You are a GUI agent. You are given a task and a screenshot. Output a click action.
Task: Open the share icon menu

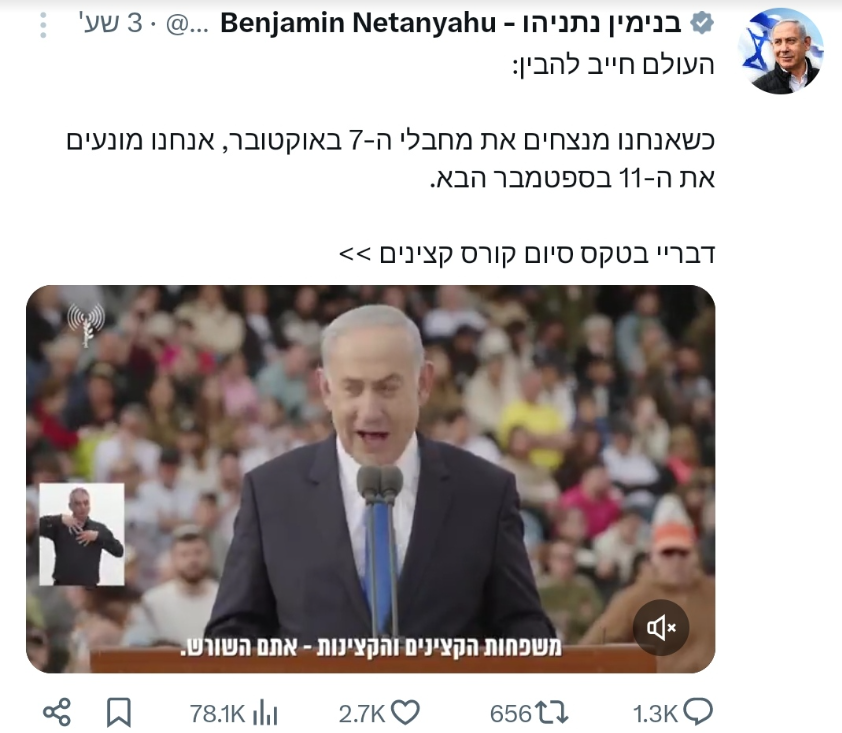(57, 713)
